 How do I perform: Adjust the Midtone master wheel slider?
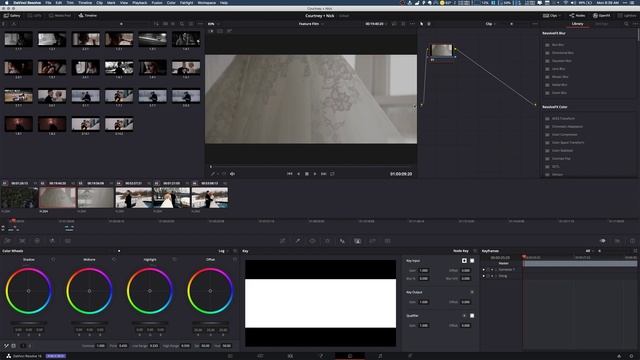(89, 323)
